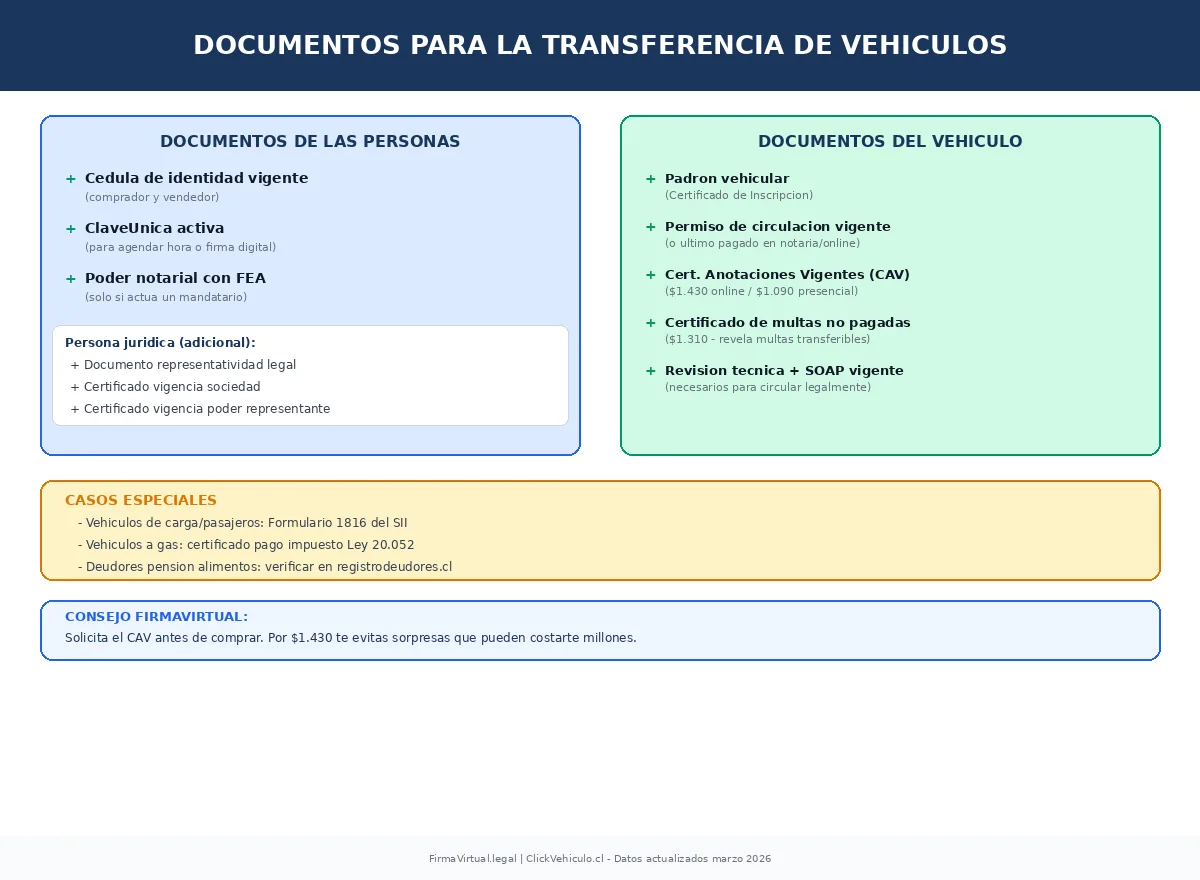Click the FirmaVirtual.legal footer link
This screenshot has width=1200, height=880.
(471, 858)
